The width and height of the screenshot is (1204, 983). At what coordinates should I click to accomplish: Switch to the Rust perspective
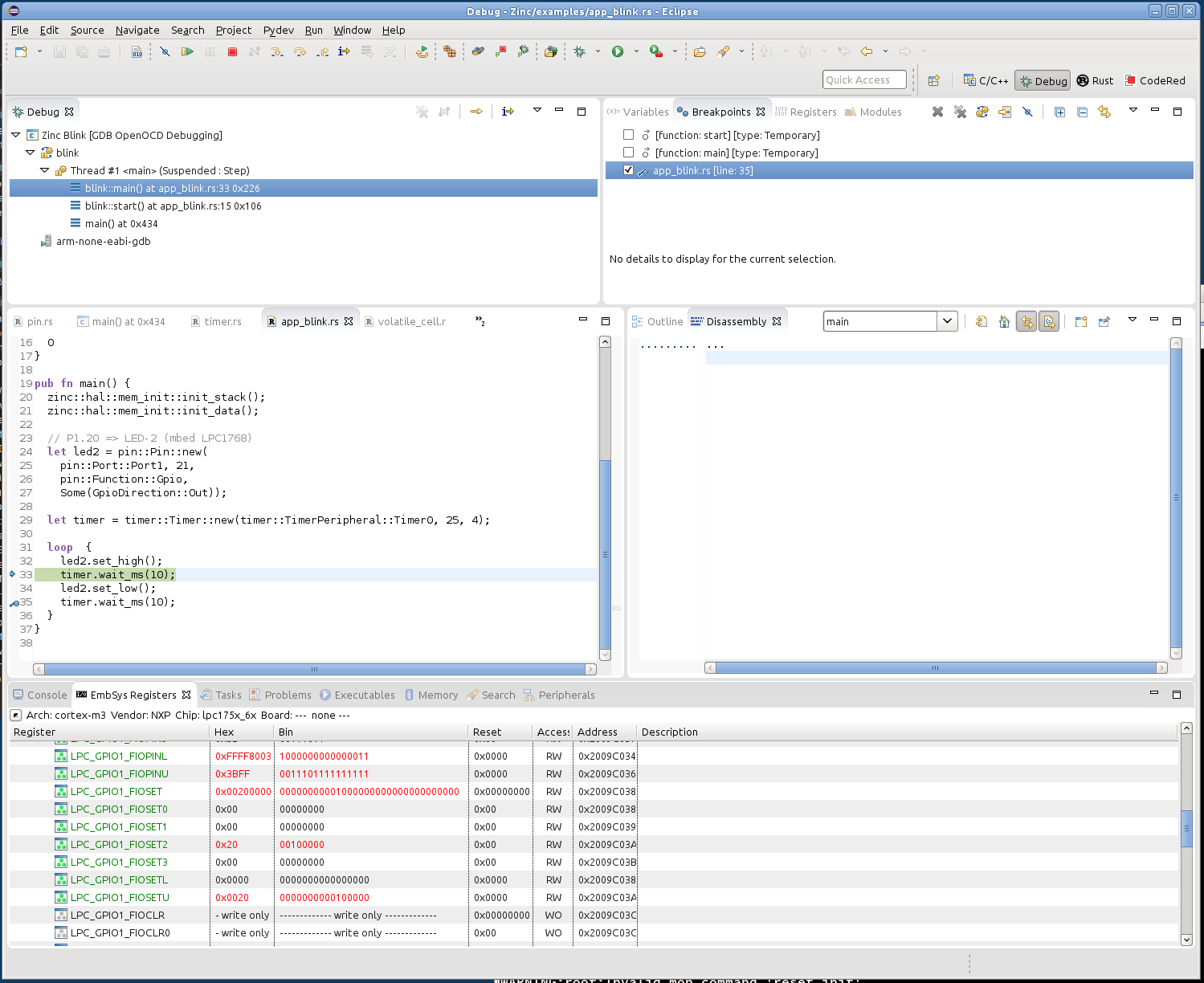pyautogui.click(x=1095, y=80)
